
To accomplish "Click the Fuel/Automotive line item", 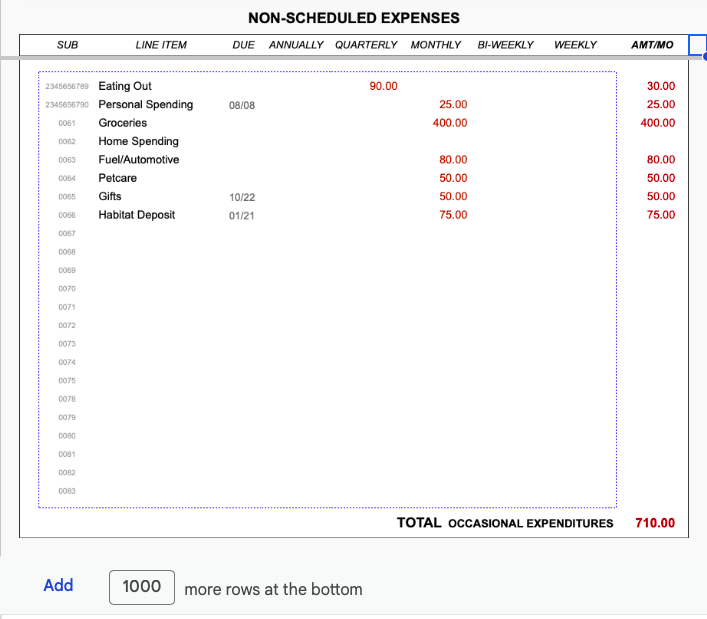I will click(x=138, y=160).
